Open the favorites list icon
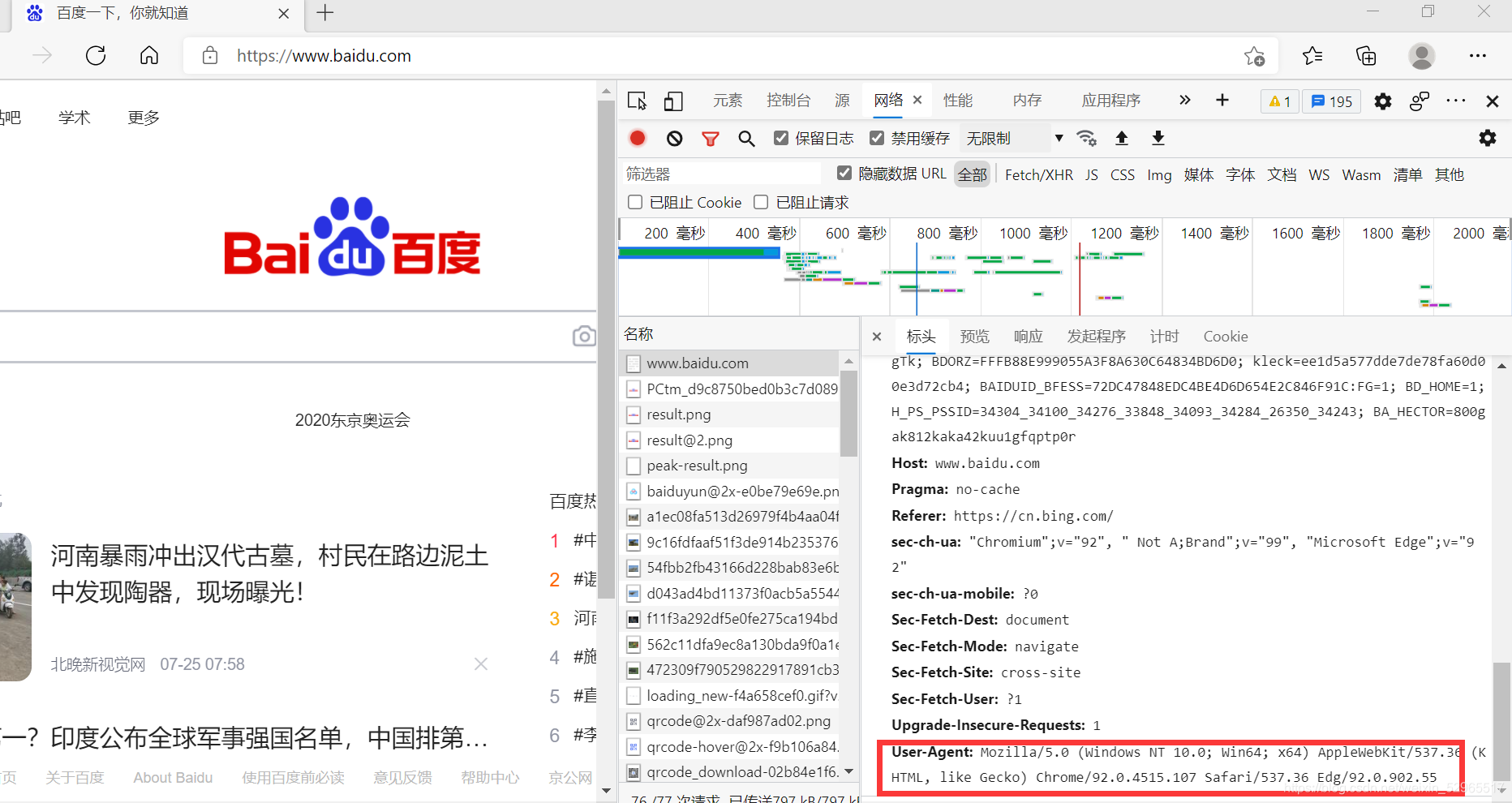 [1312, 55]
